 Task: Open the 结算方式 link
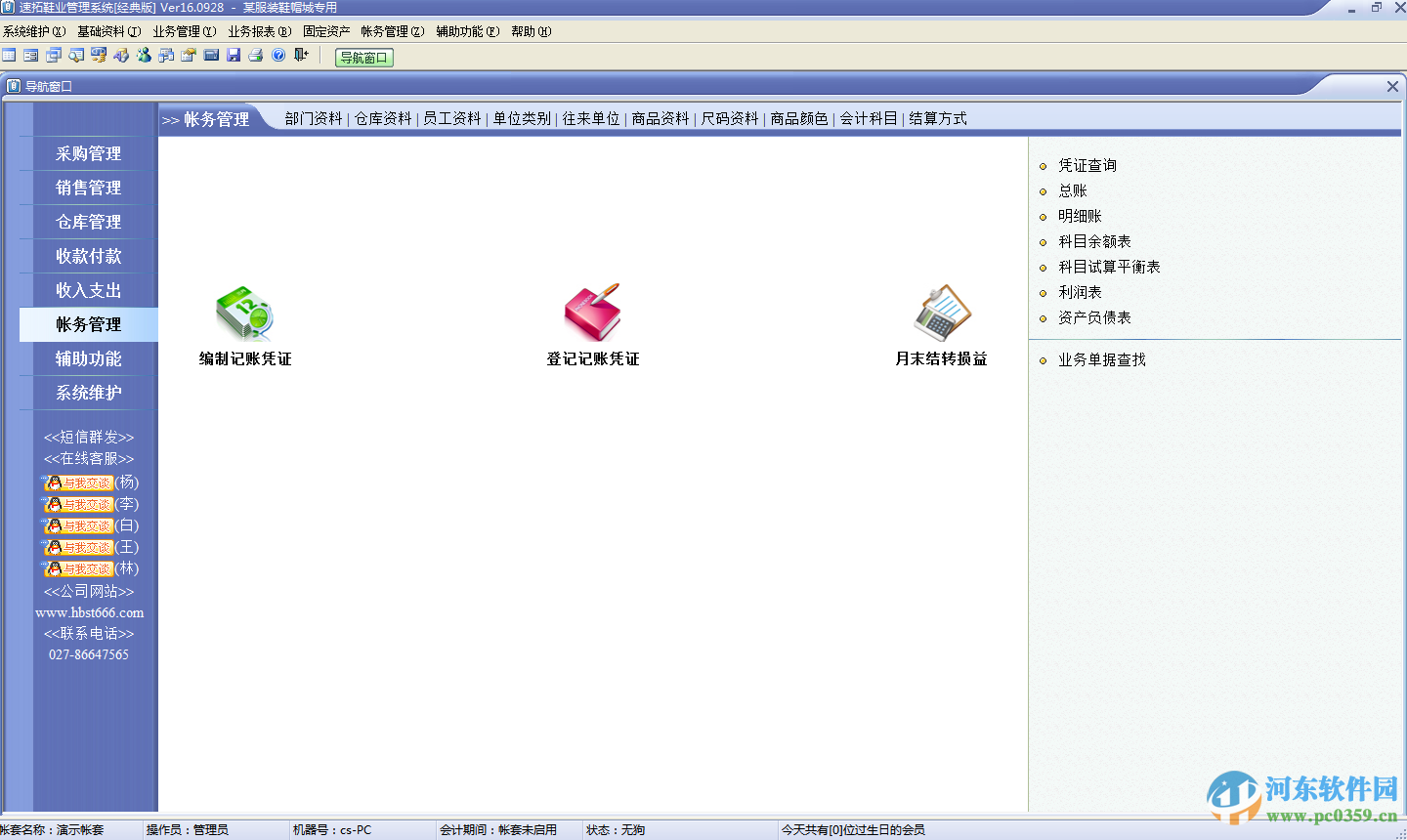point(938,118)
